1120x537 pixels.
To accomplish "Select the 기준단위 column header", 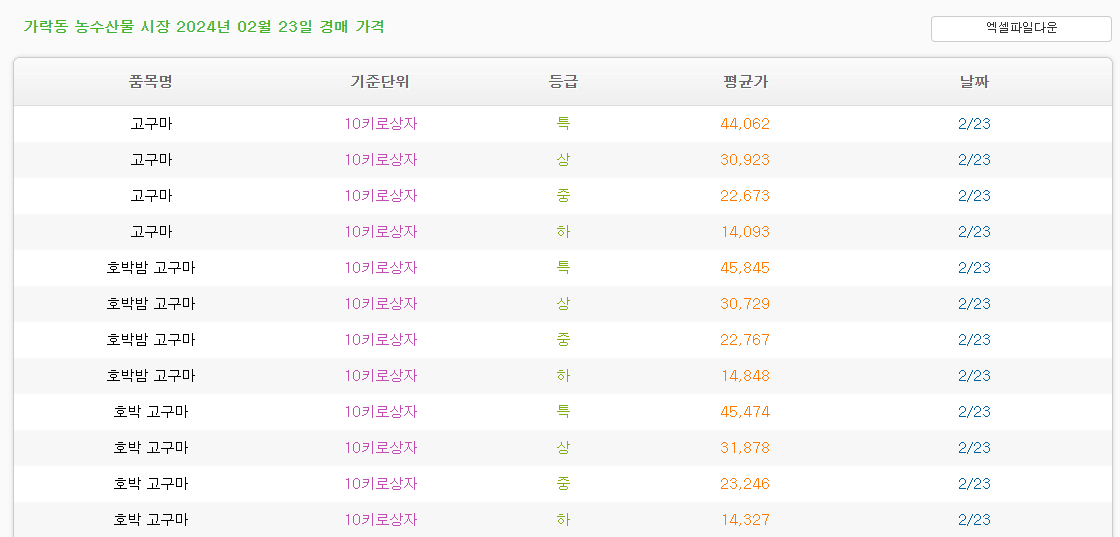I will 380,81.
